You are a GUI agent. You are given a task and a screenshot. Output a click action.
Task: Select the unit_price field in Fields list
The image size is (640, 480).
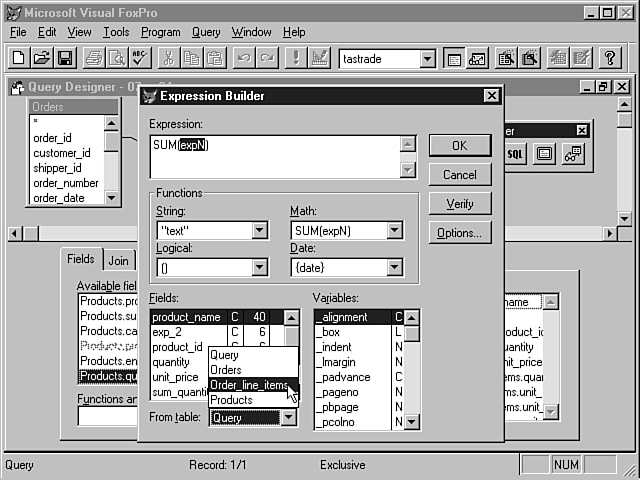click(x=178, y=378)
